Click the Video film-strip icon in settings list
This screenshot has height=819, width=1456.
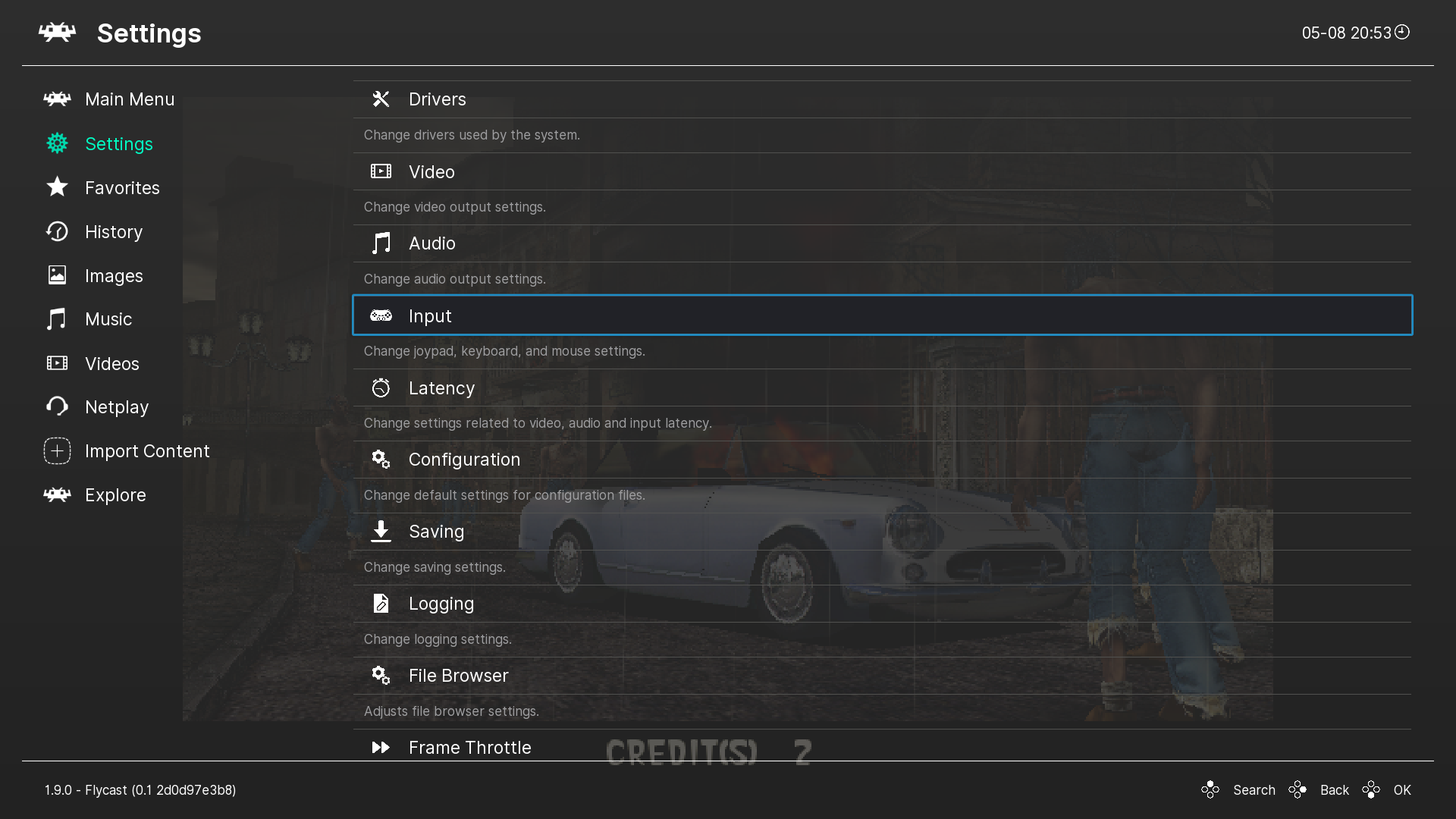381,171
